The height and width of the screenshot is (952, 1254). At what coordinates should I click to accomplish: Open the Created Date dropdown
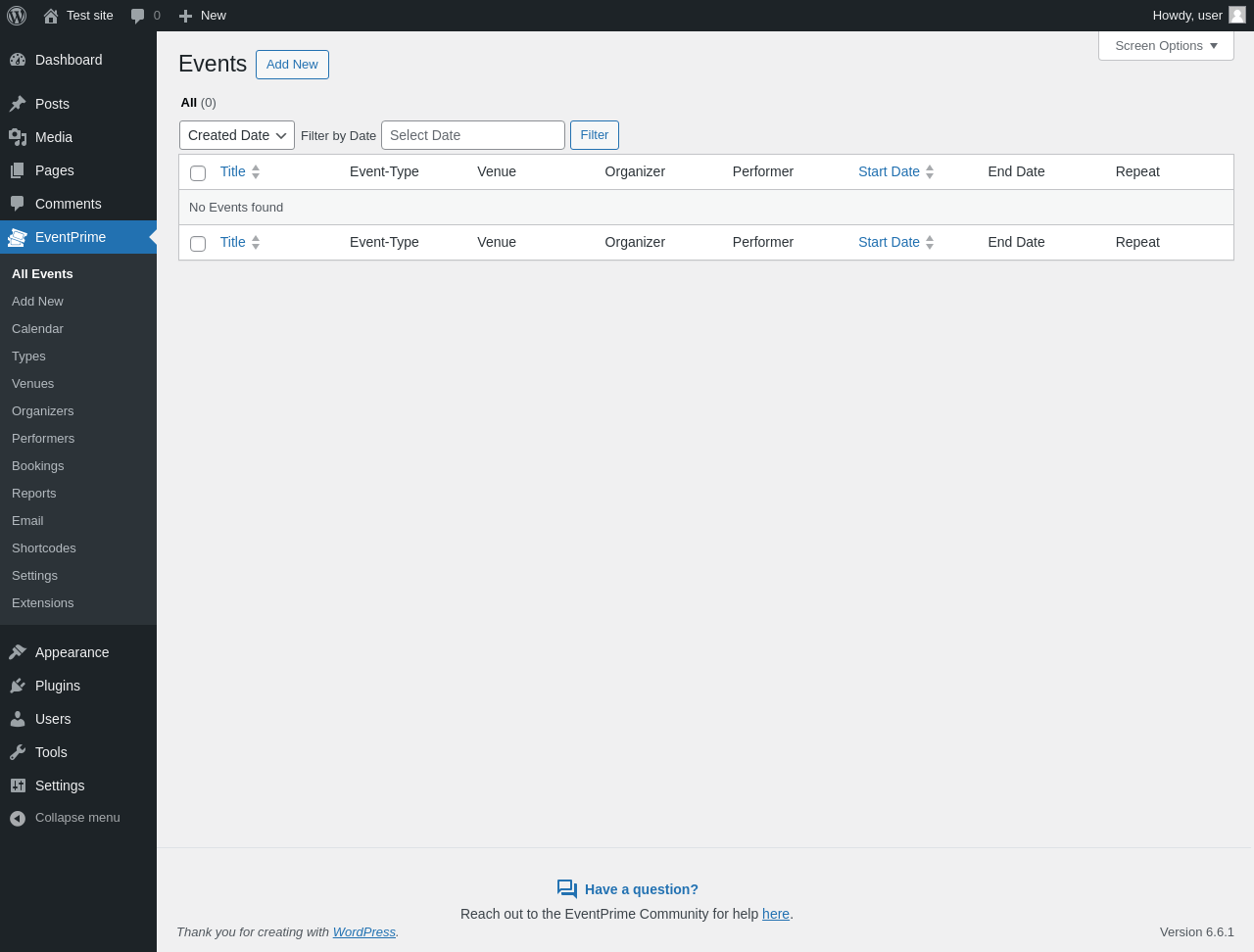coord(237,135)
